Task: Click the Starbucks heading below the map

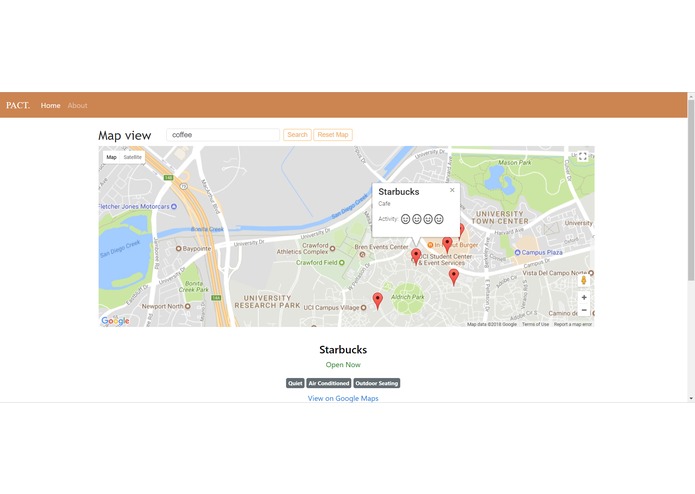Action: click(343, 350)
